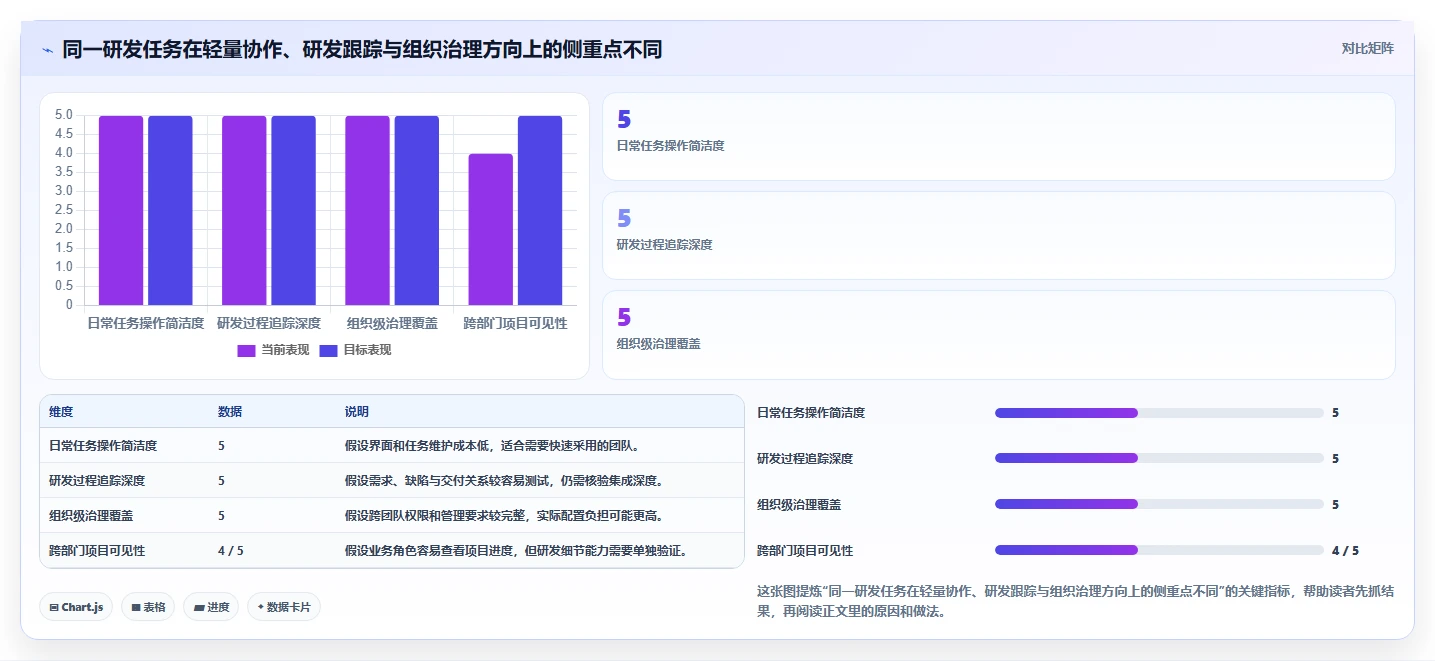Click the blue 目标表现 bar for 组织级治理覆盖
The image size is (1435, 661).
[416, 210]
